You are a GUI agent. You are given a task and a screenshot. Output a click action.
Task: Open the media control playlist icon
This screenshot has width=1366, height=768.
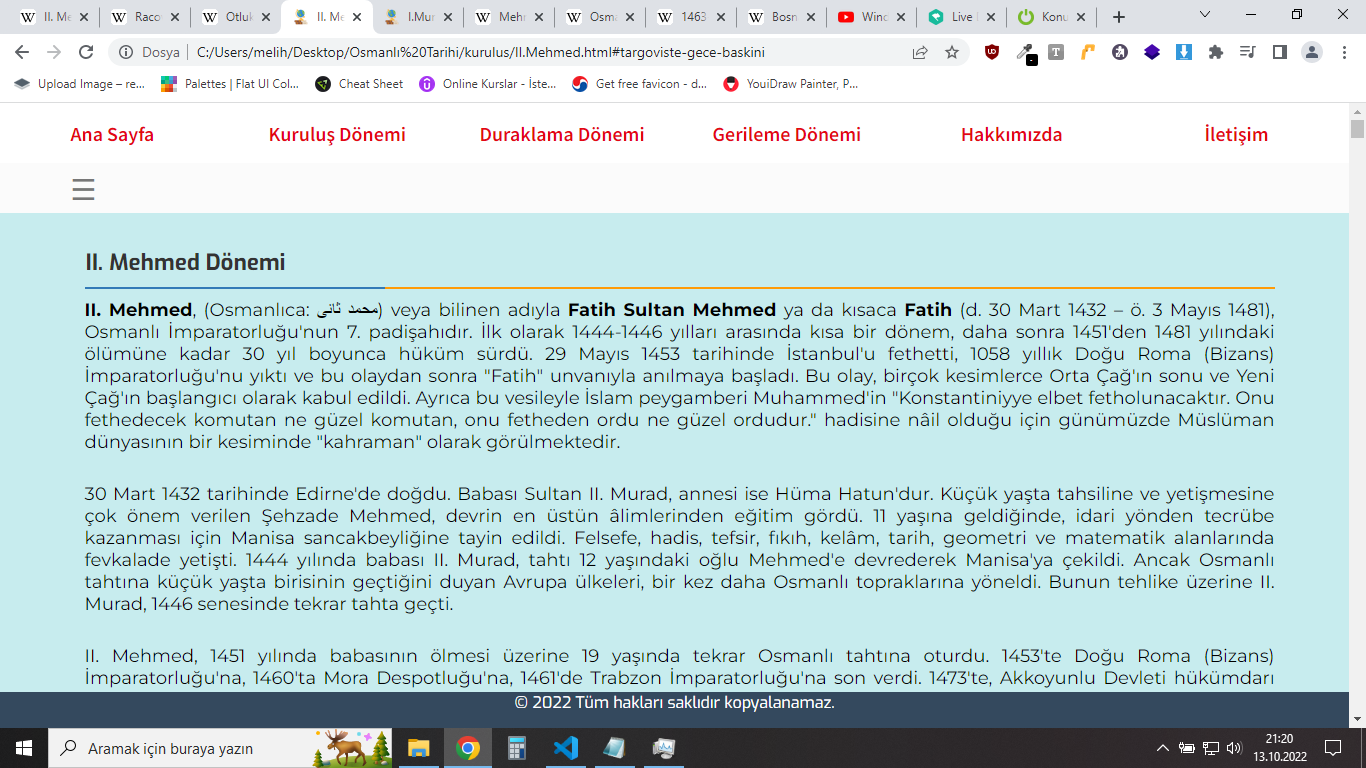[1247, 52]
